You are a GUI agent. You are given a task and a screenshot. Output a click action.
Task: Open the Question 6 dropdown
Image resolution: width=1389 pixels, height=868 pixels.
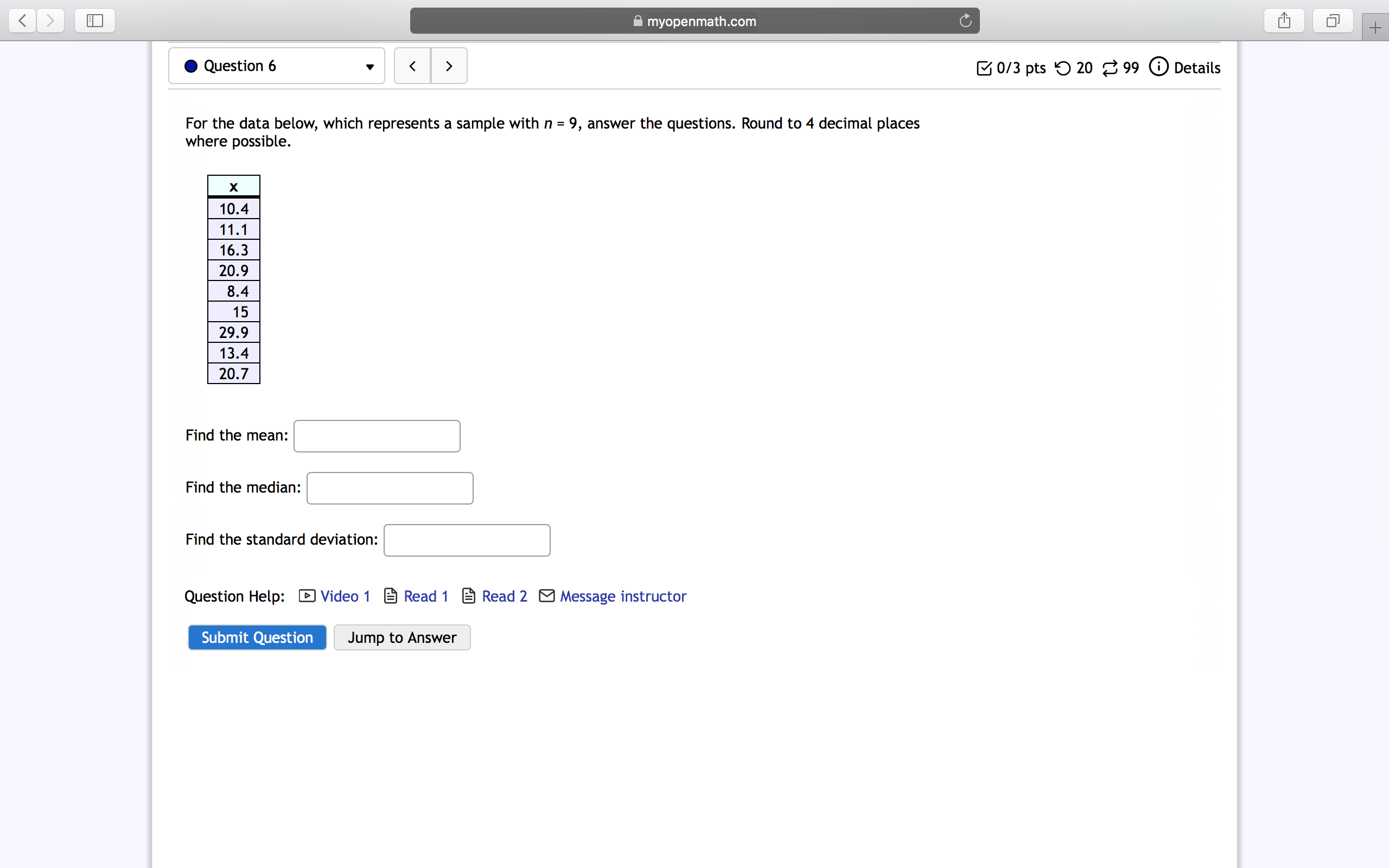pyautogui.click(x=369, y=67)
